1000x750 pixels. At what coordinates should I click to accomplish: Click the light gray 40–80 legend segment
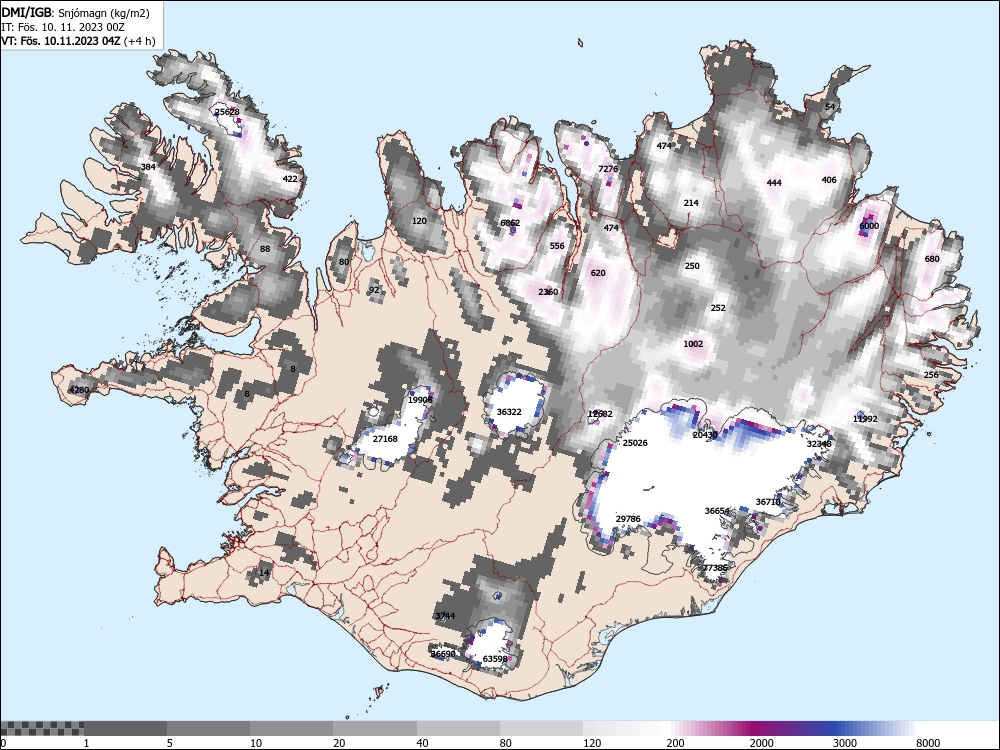tap(458, 728)
